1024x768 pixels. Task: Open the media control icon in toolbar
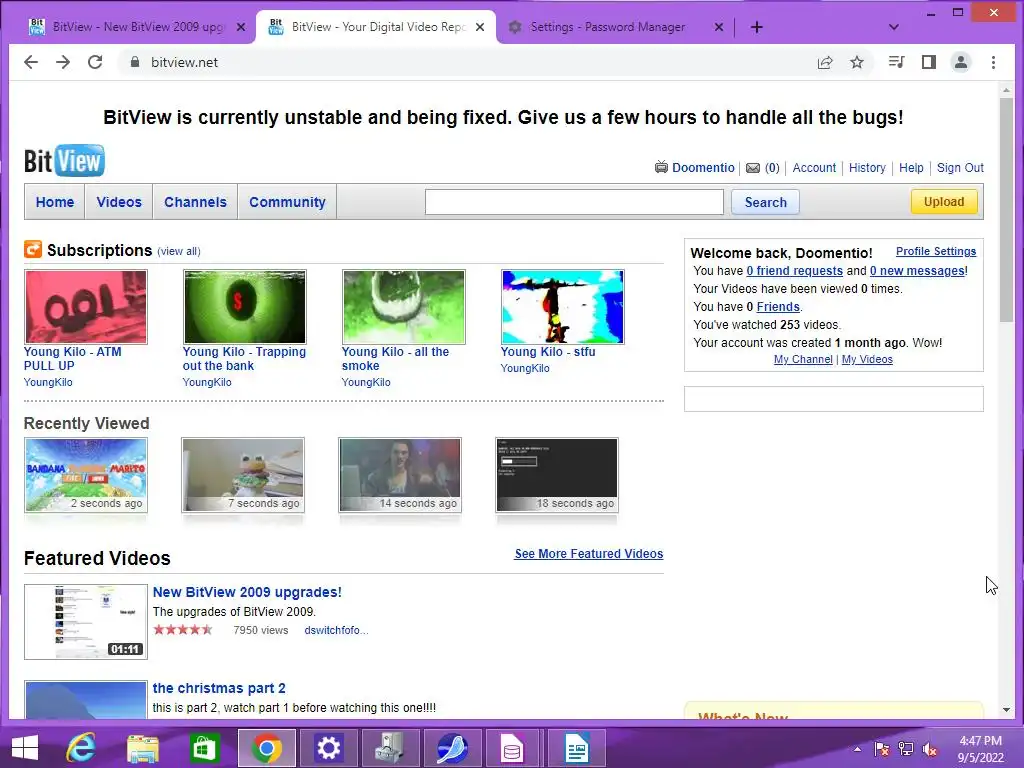[897, 62]
